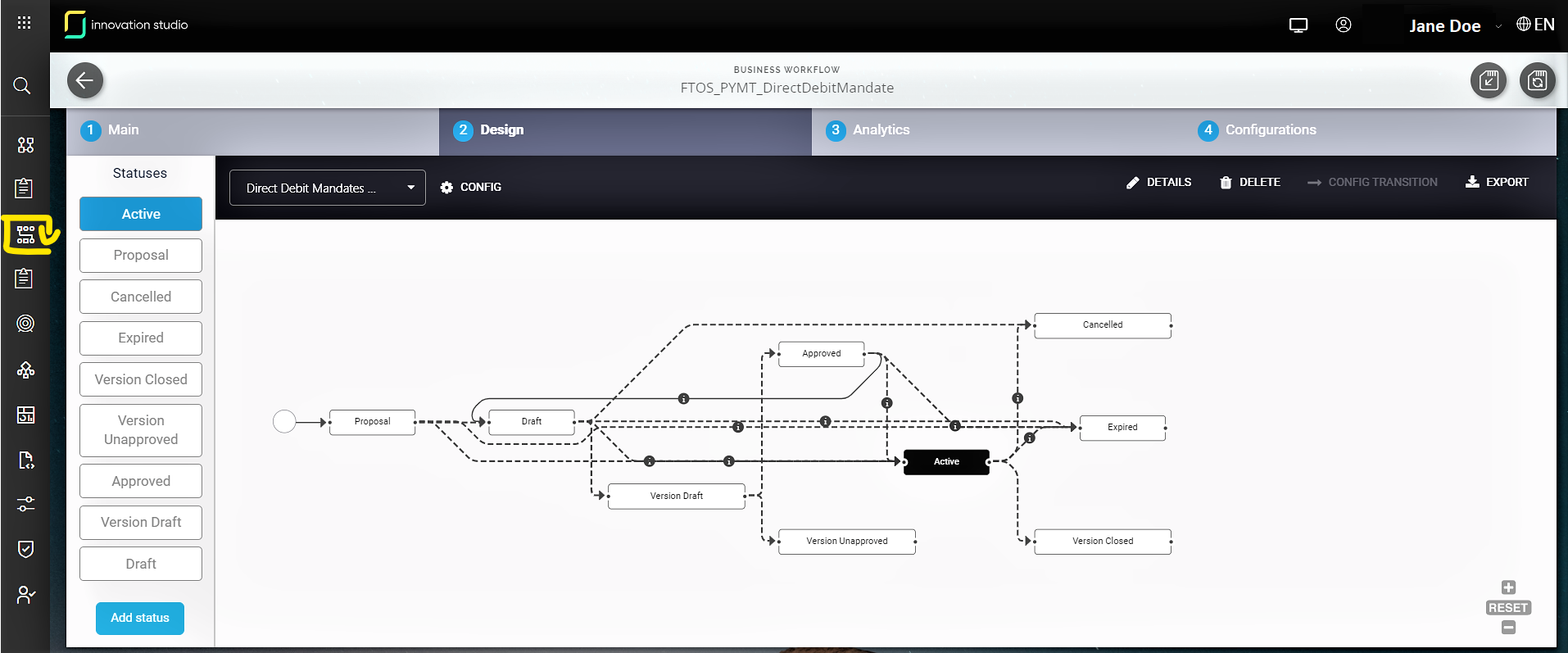Expand the Direct Debit Mandates dropdown
Screen dimensions: 1568x653
[x=327, y=188]
